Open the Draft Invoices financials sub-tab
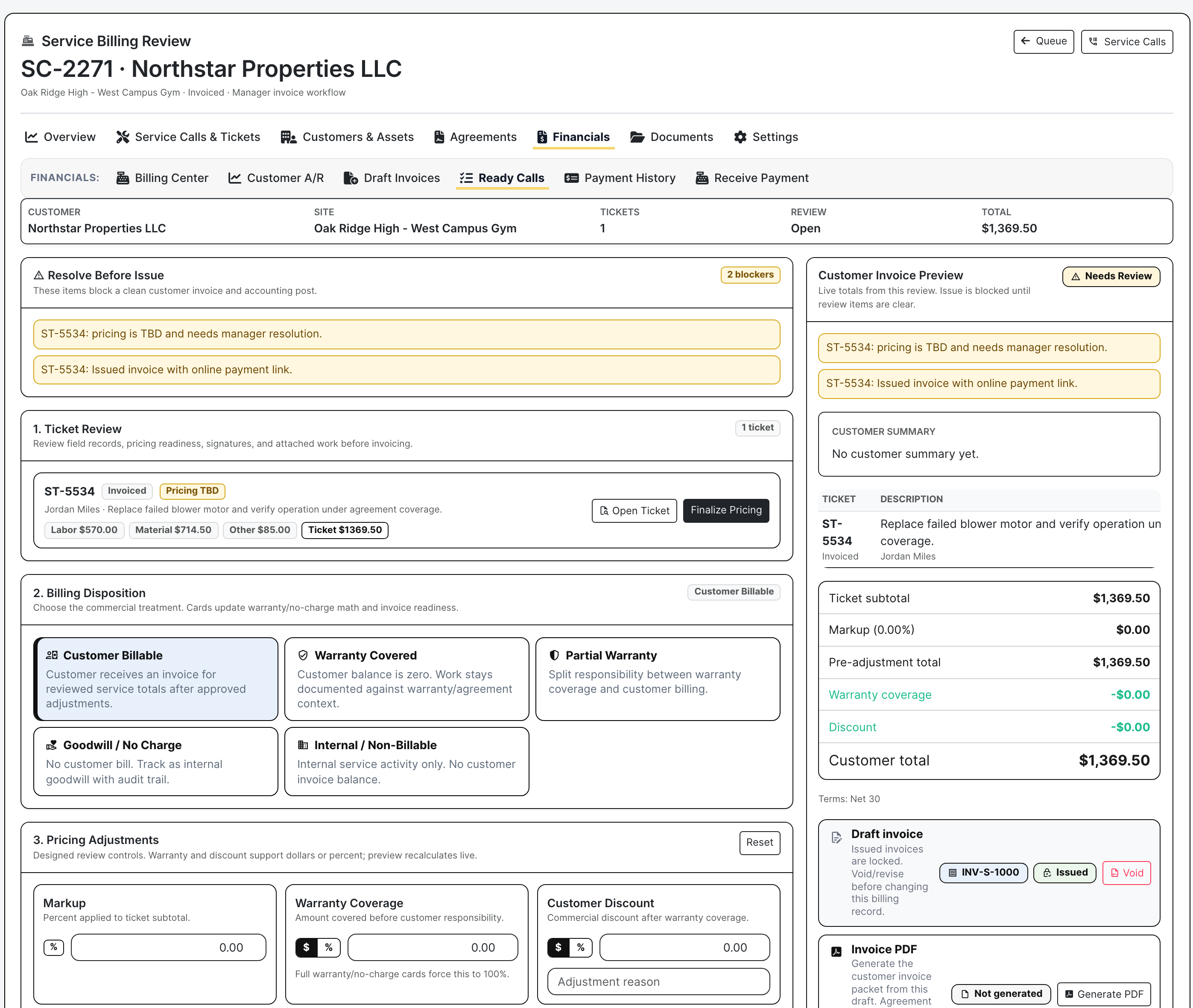Screen dimensions: 1193x1008 point(392,178)
